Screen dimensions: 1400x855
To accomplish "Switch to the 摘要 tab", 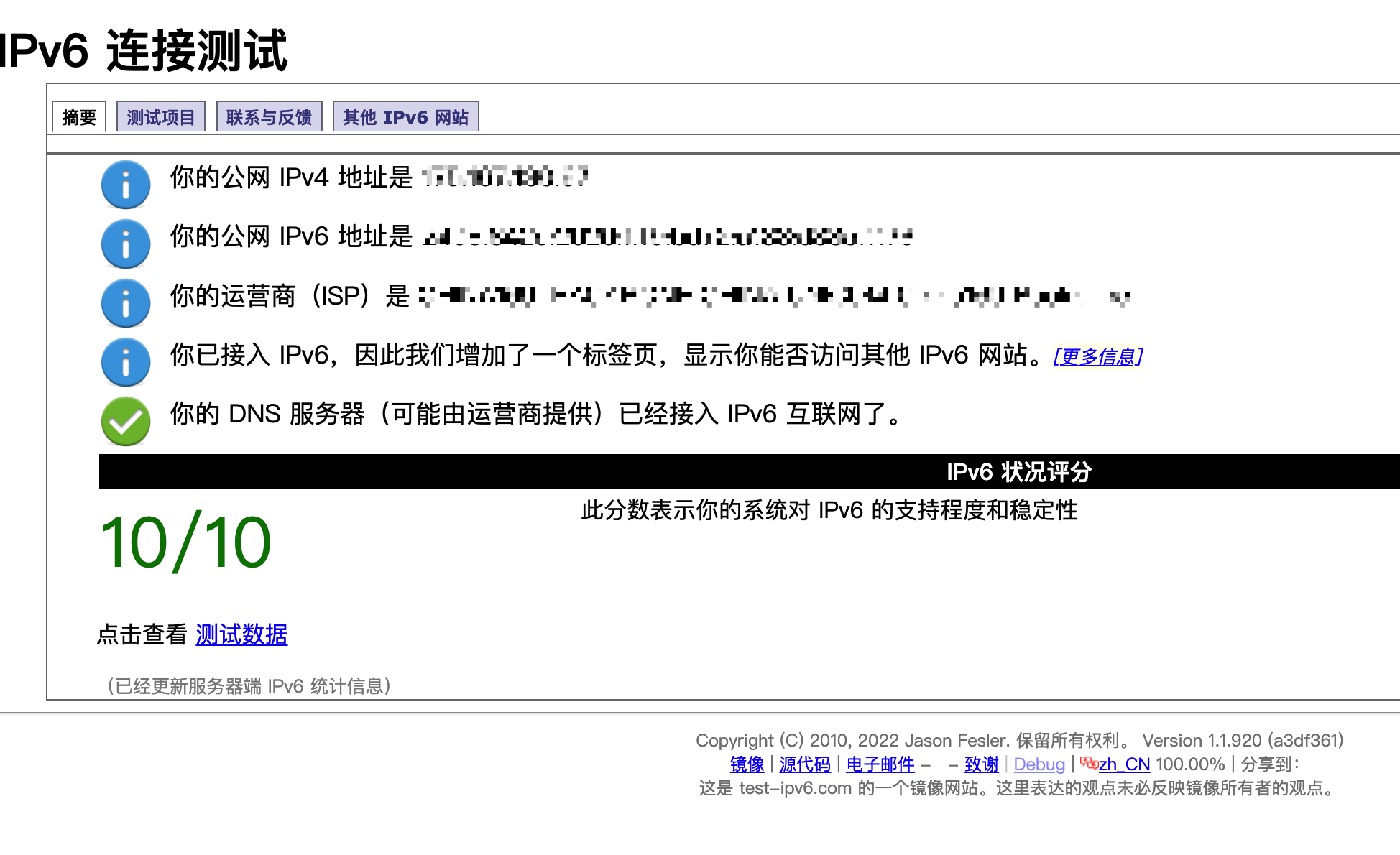I will [x=79, y=117].
